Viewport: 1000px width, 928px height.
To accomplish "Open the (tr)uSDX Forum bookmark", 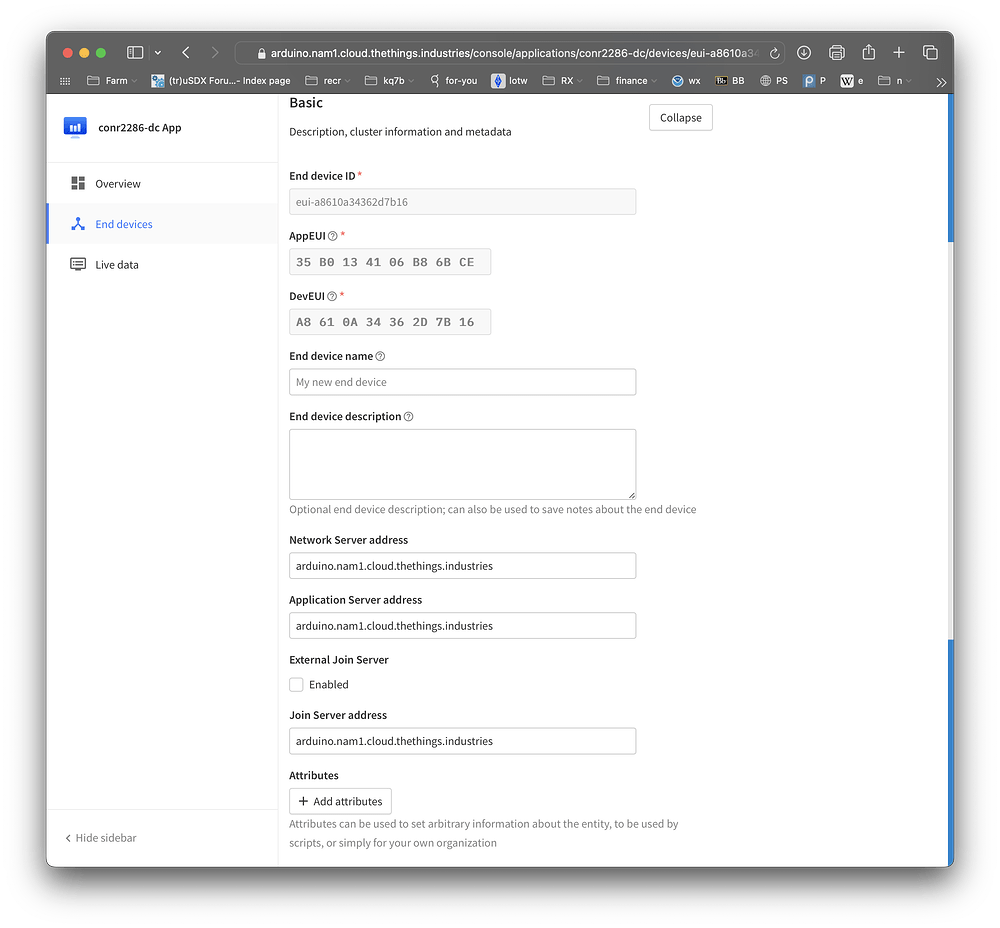I will click(x=221, y=81).
